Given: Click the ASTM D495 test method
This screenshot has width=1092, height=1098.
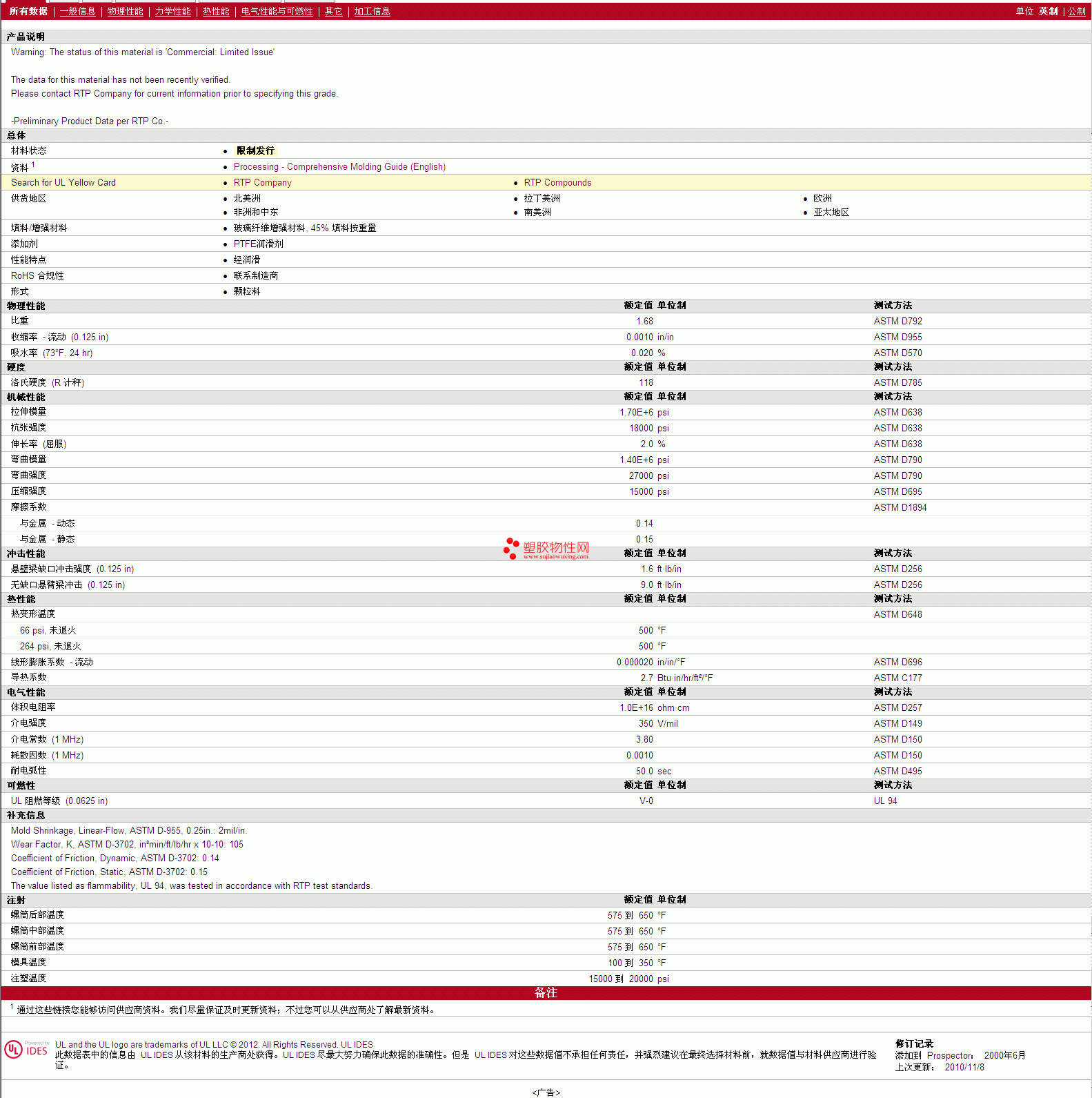Looking at the screenshot, I should coord(897,771).
